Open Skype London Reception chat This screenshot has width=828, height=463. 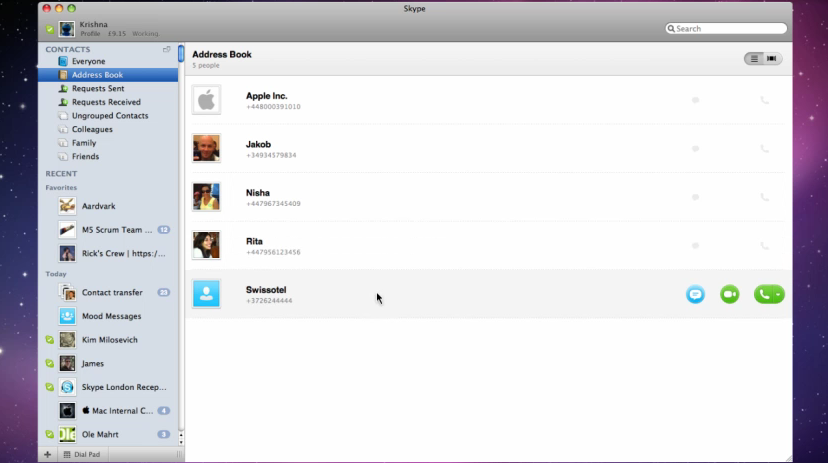(108, 387)
